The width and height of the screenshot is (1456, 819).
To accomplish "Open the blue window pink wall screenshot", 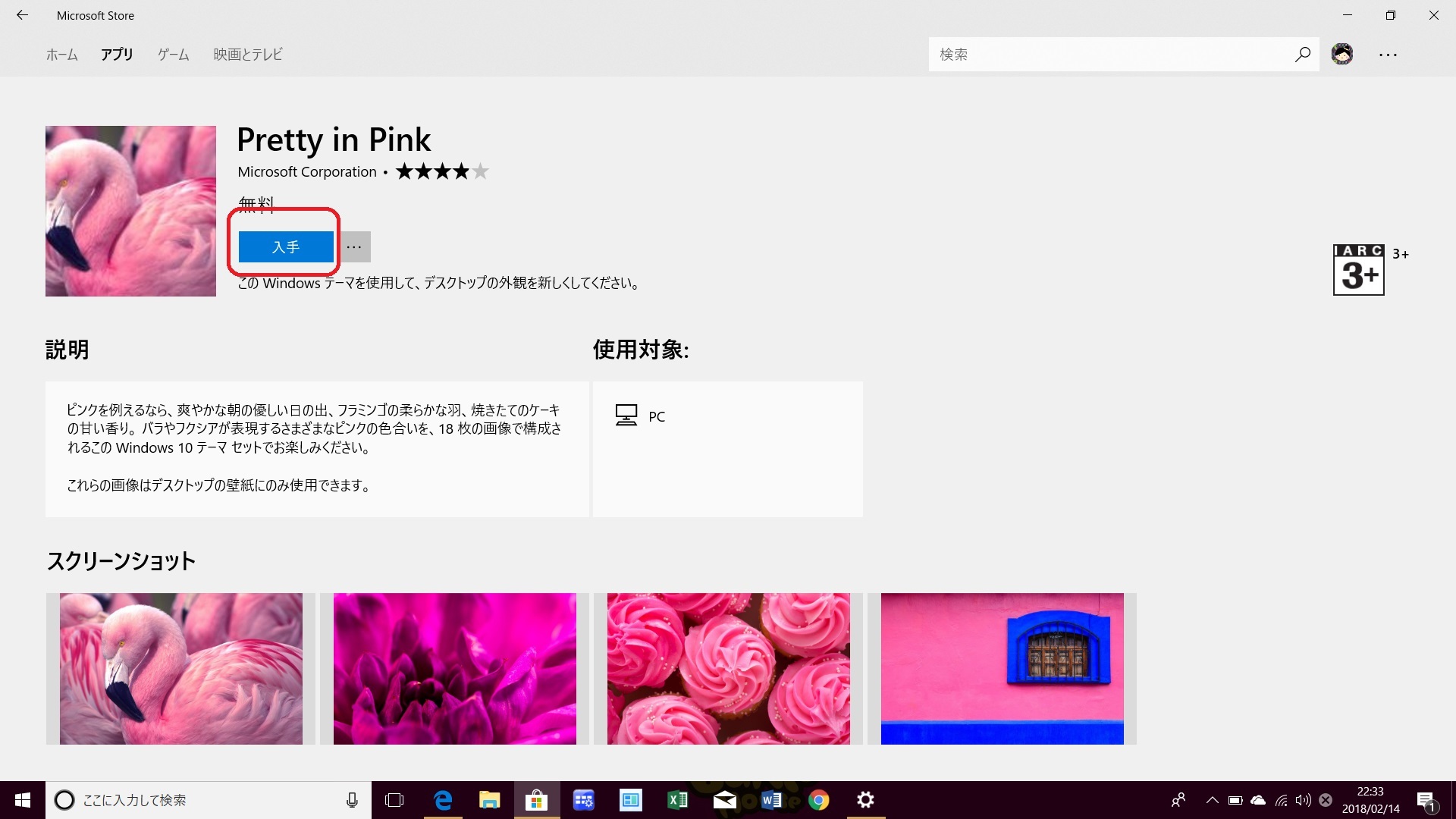I will click(1003, 669).
